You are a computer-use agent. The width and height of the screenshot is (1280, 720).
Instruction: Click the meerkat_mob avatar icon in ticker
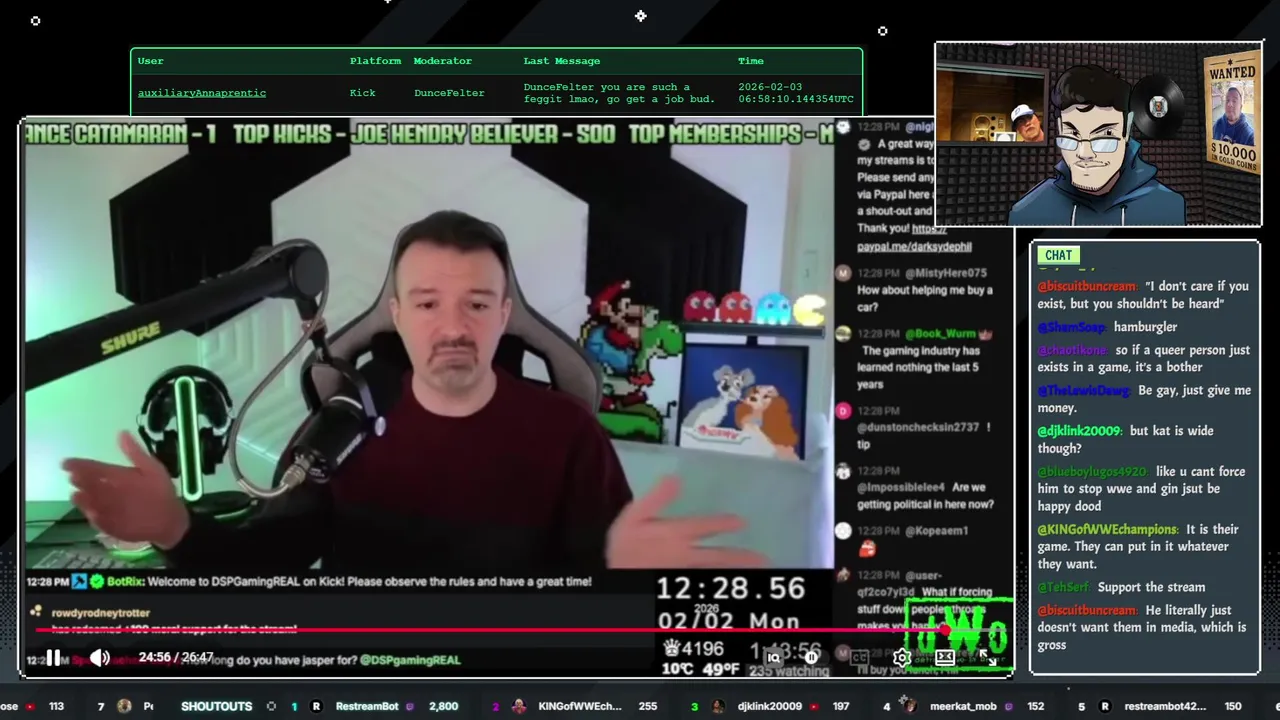click(909, 705)
